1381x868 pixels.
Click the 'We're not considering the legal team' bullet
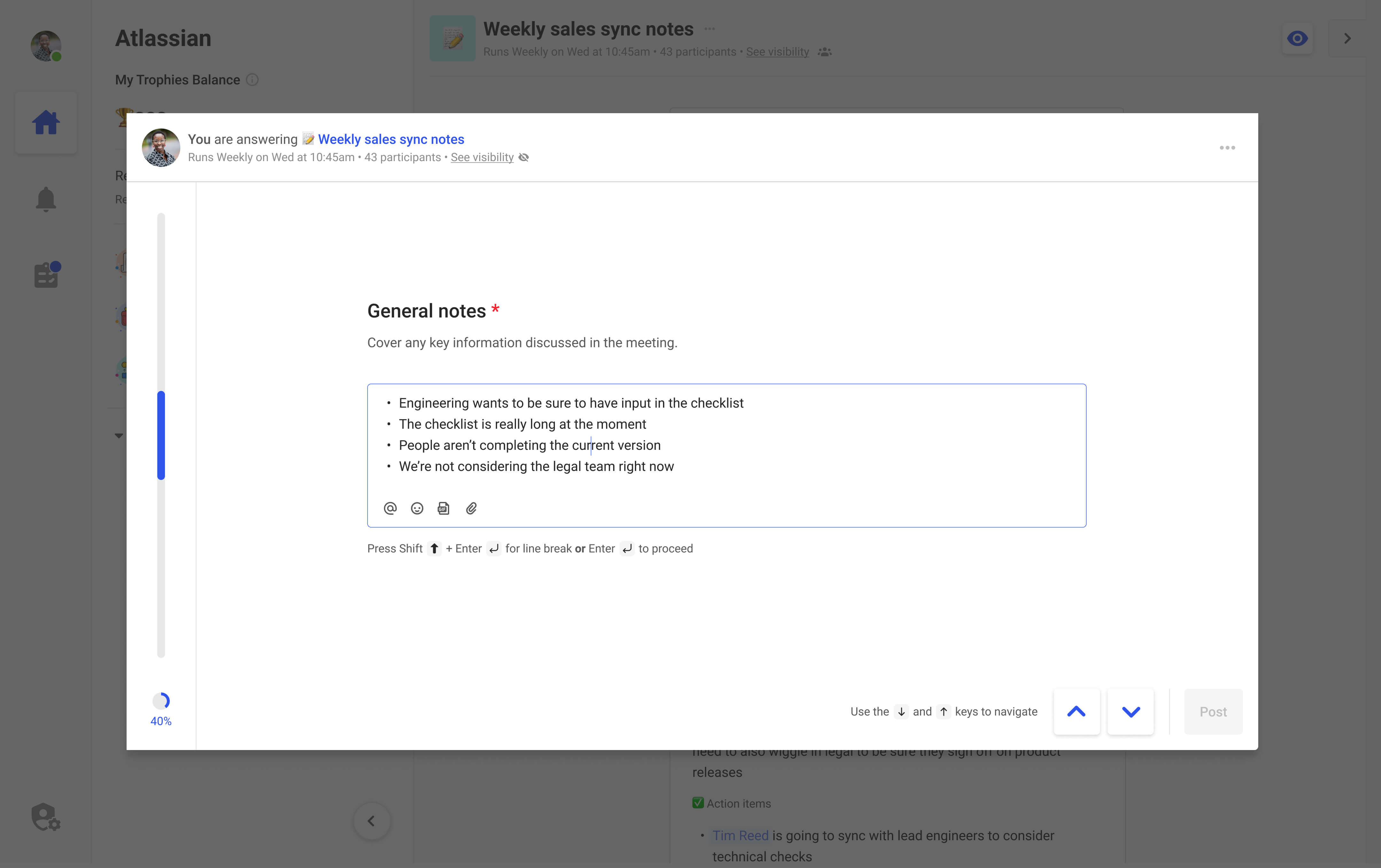tap(536, 466)
